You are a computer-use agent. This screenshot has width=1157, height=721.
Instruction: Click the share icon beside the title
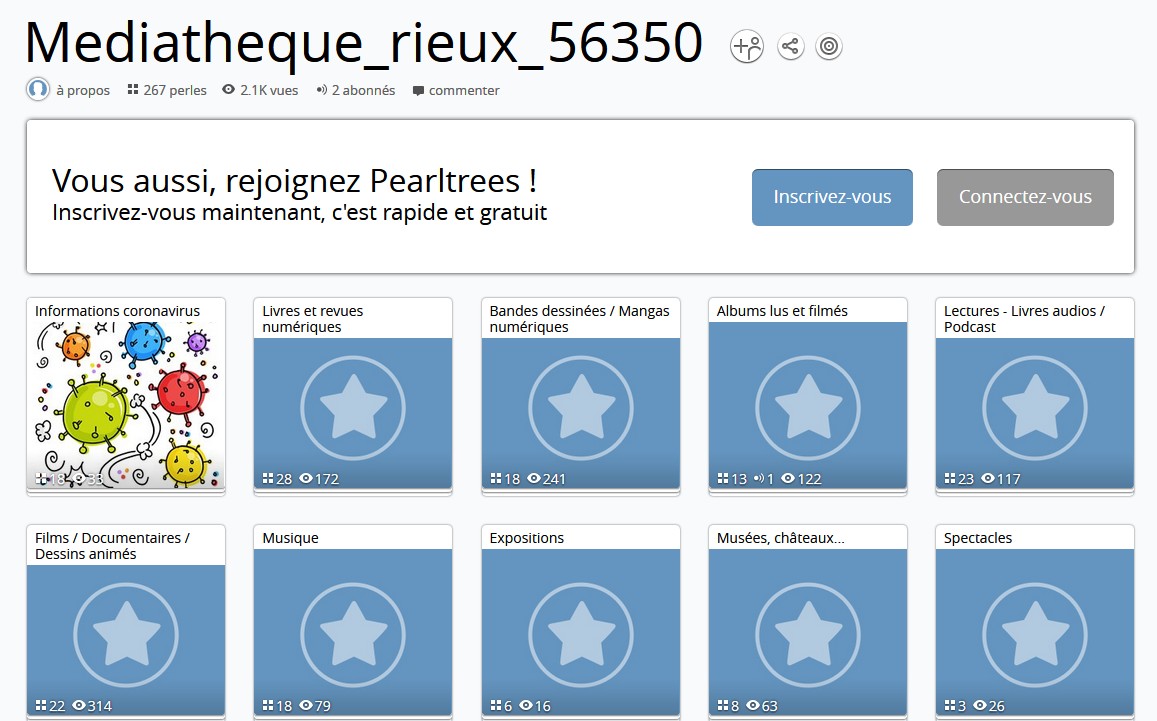click(790, 46)
